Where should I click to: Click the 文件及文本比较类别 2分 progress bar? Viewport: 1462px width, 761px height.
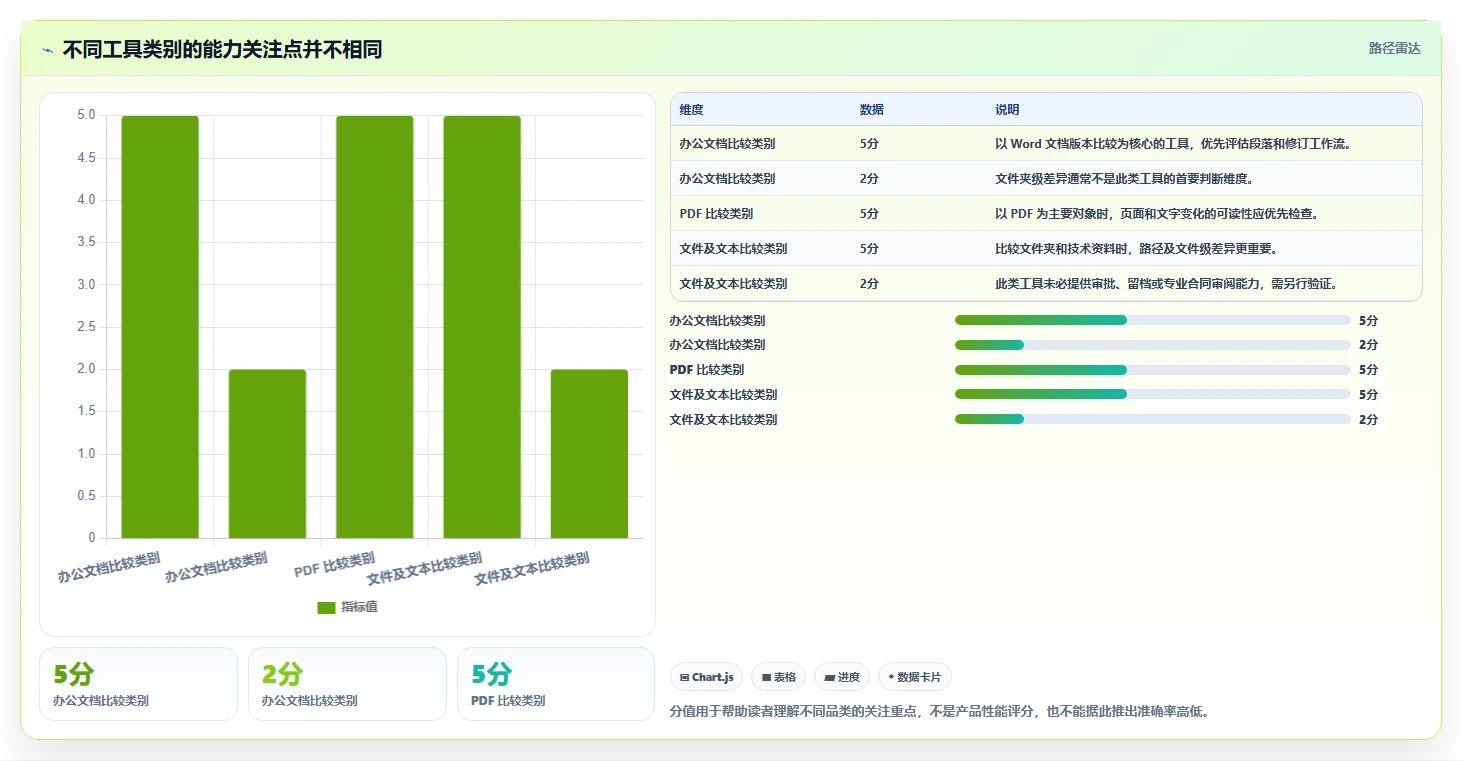1153,419
